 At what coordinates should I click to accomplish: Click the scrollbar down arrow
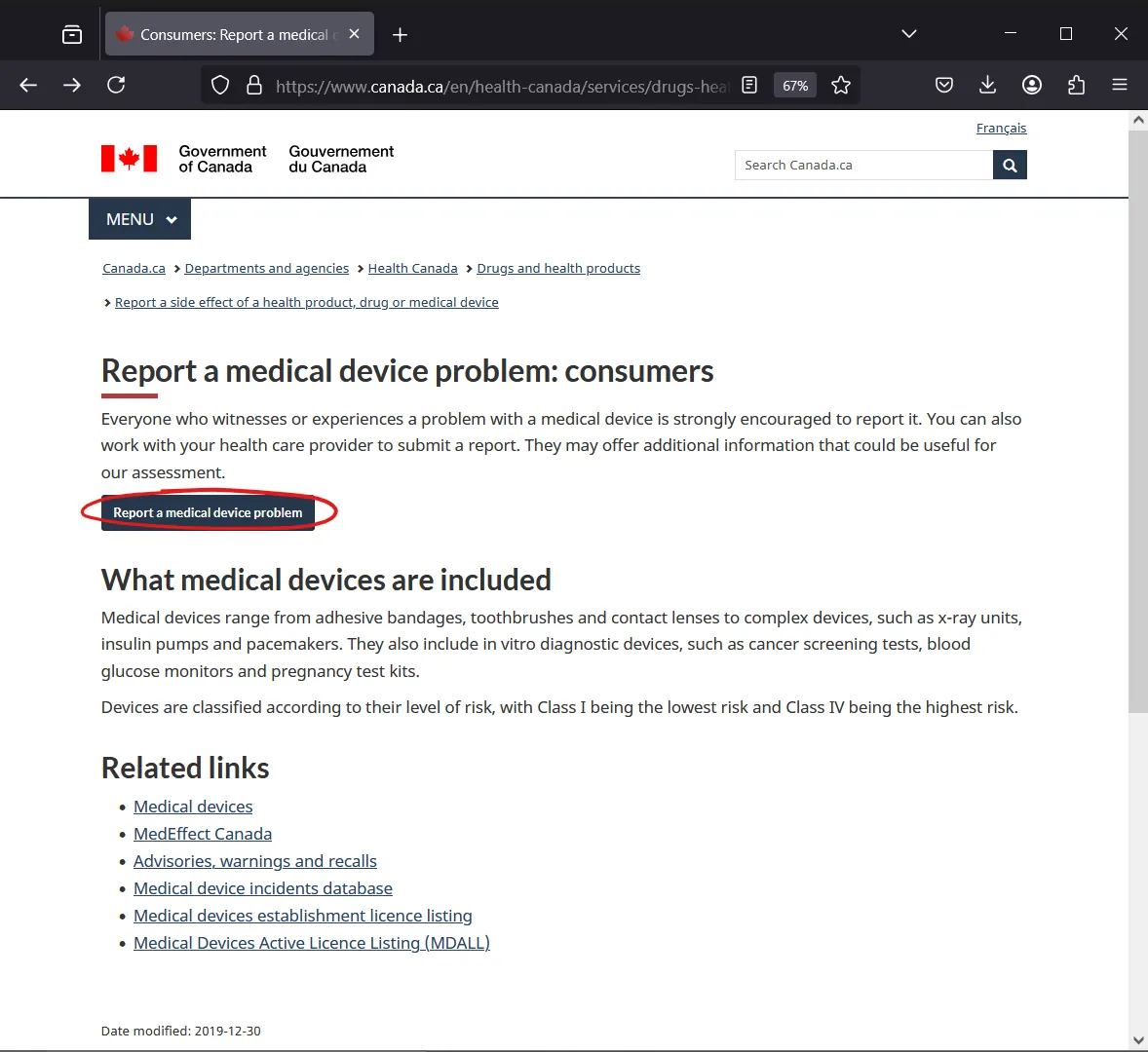1137,1040
